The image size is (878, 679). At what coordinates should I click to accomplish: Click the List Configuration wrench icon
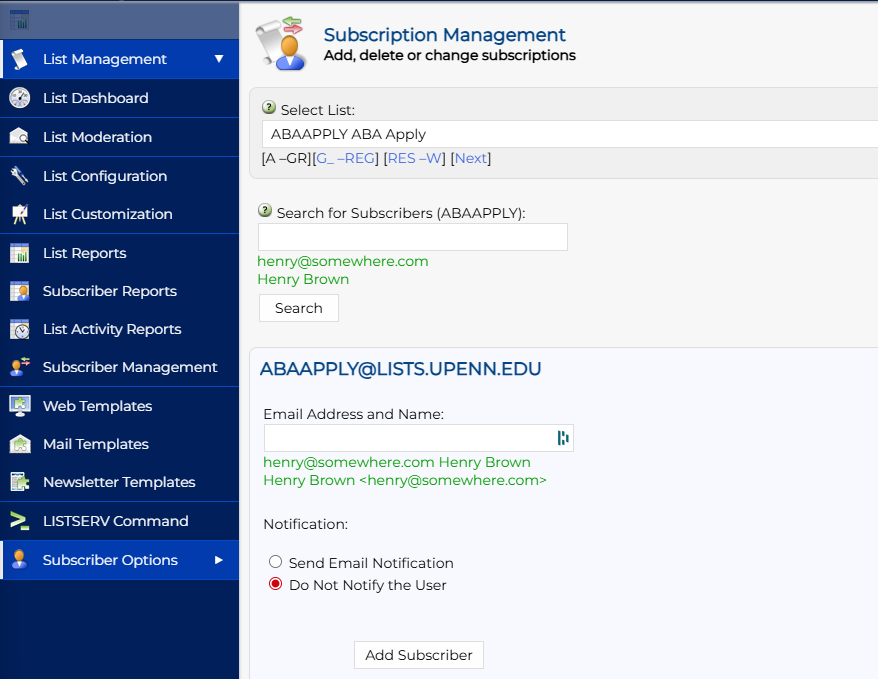click(20, 176)
